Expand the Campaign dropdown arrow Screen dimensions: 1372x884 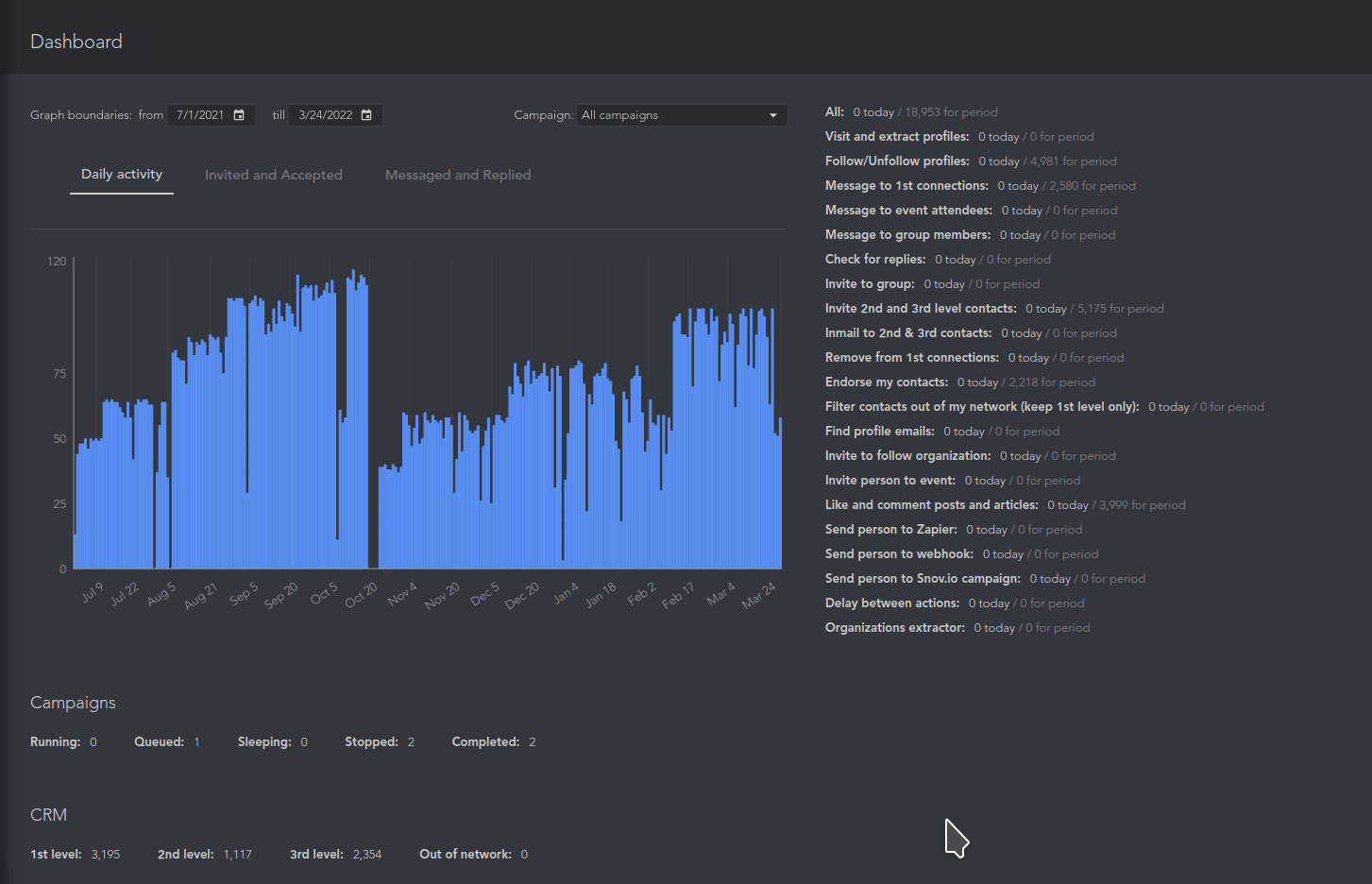(773, 115)
